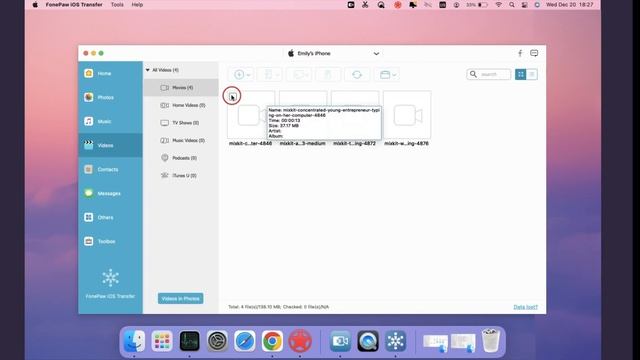This screenshot has width=640, height=360.
Task: Select the mixkit-w...ing-4876 video thumbnail
Action: (x=407, y=115)
